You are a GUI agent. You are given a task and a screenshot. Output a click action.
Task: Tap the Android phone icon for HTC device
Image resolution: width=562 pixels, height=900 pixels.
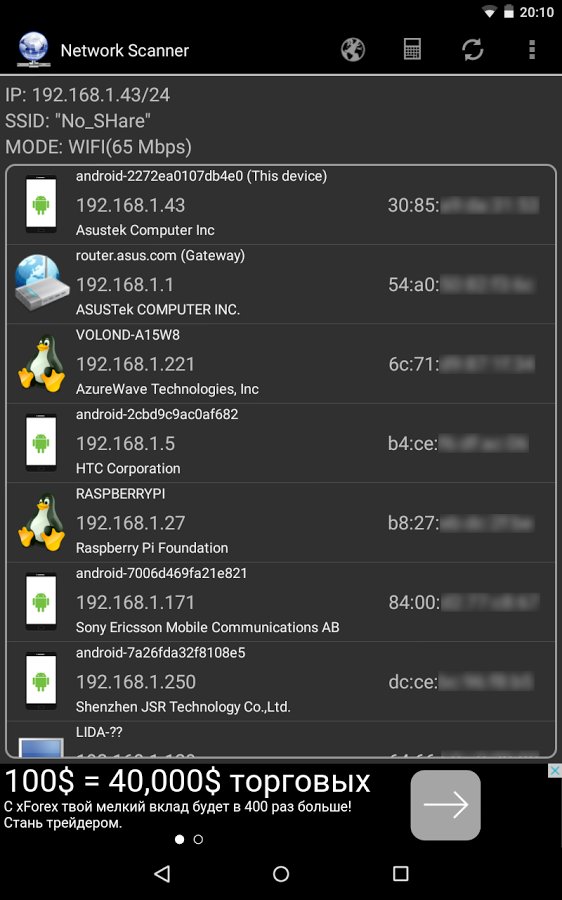click(x=41, y=443)
